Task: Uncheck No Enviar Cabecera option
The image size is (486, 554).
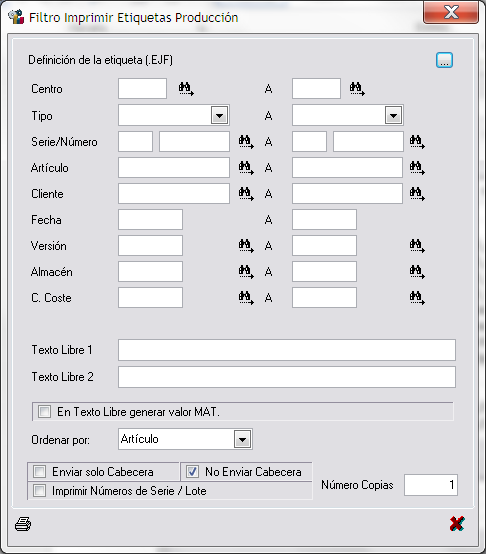Action: point(192,471)
